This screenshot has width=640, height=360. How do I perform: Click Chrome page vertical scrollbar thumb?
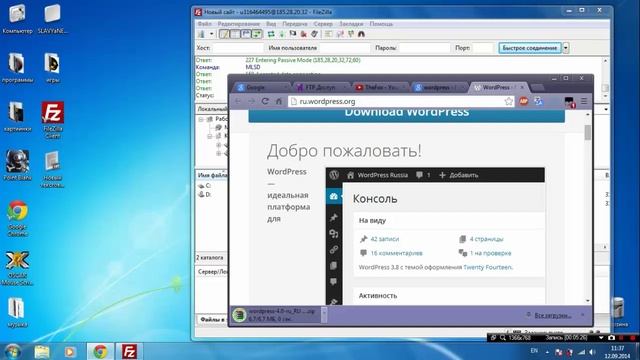click(x=588, y=132)
